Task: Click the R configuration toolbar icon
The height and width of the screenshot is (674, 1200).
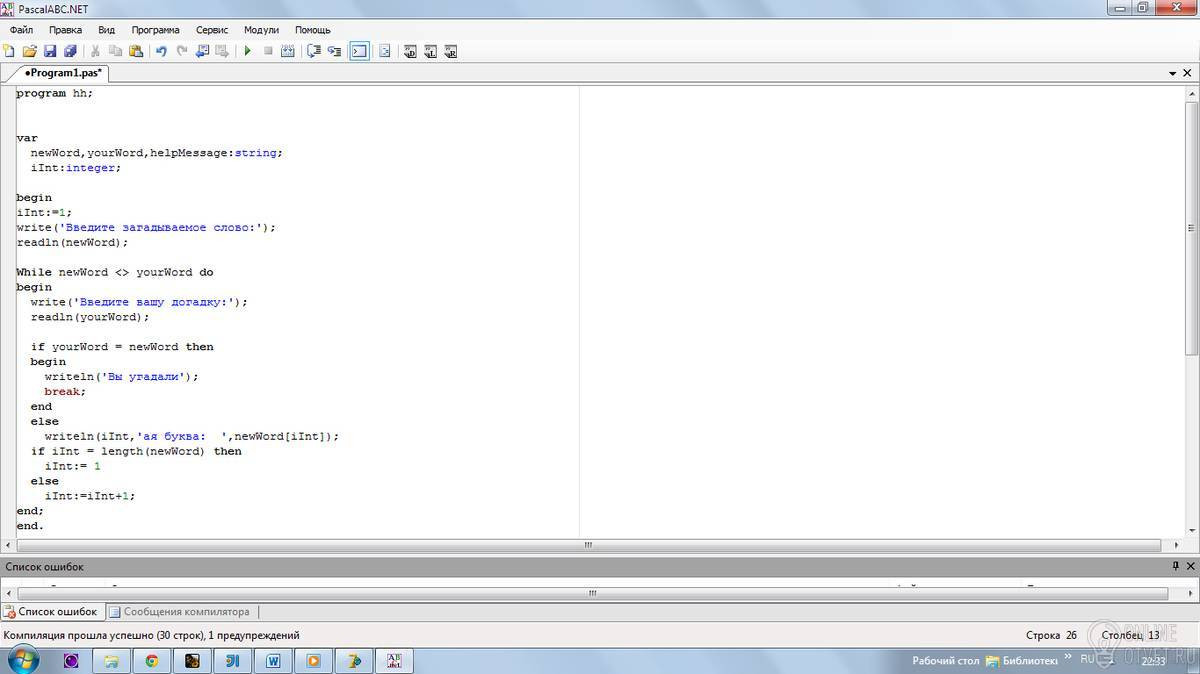Action: pos(451,51)
